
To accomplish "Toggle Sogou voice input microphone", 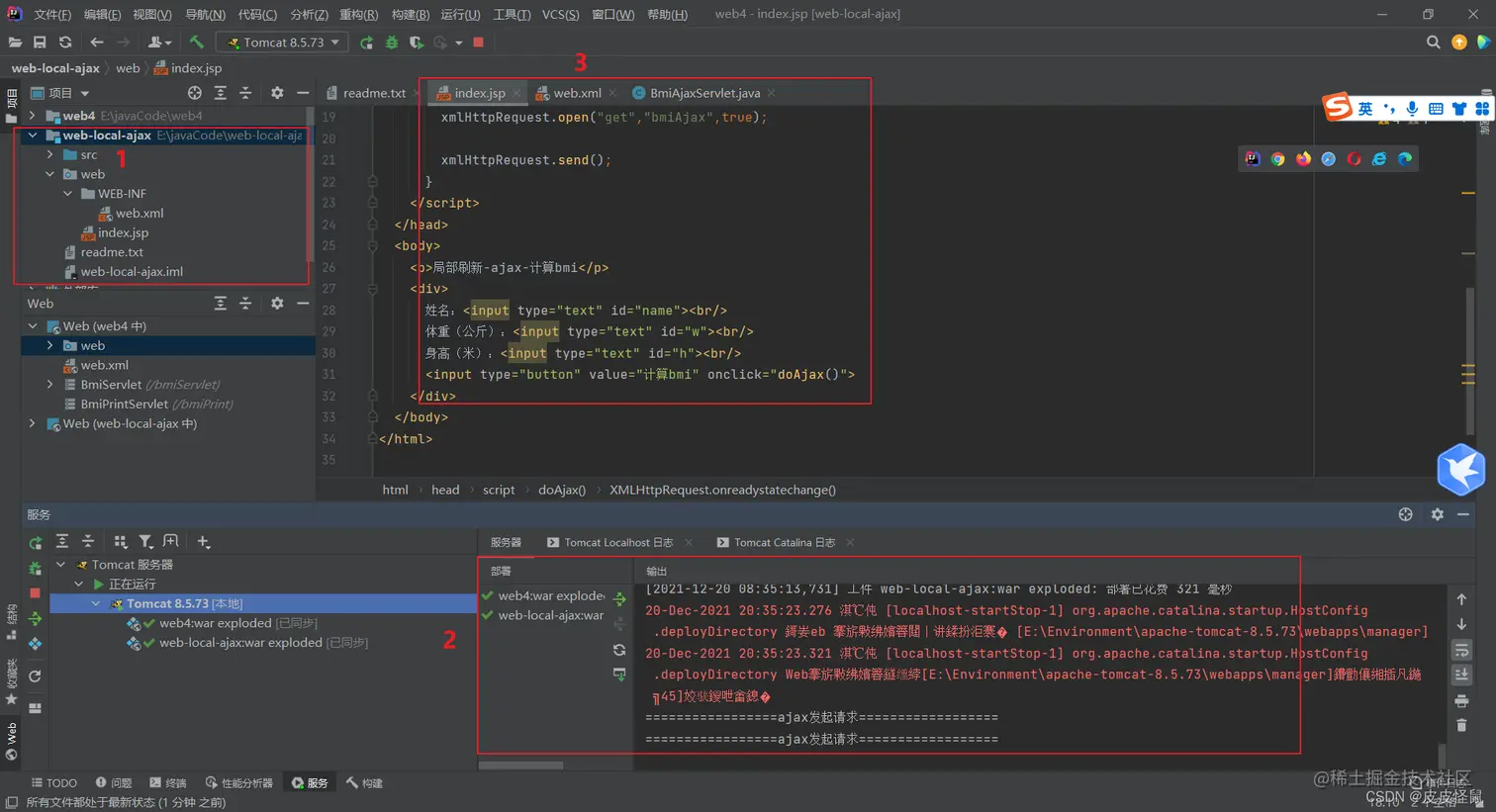I will 1412,109.
